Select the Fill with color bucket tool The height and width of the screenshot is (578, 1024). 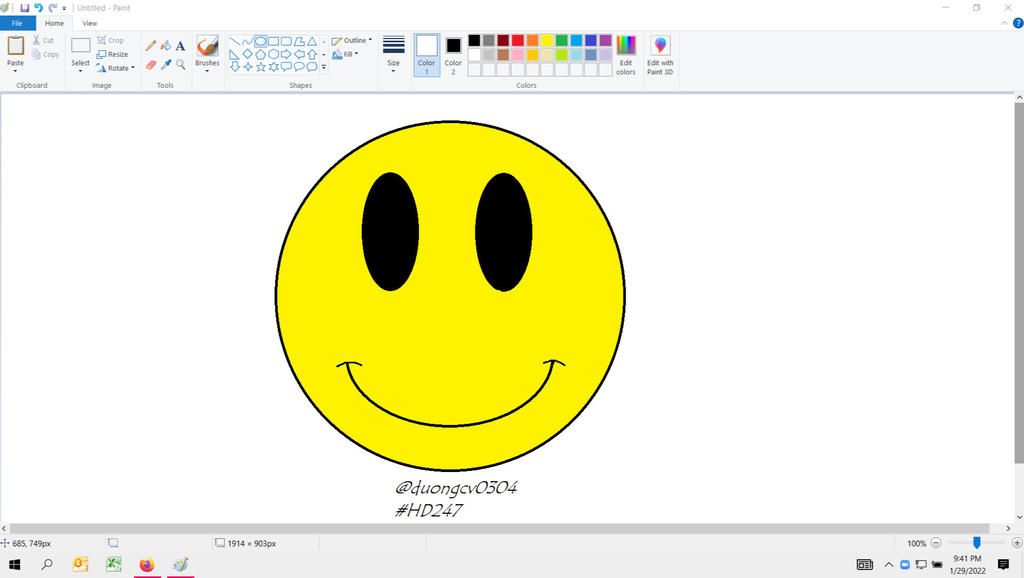[166, 46]
